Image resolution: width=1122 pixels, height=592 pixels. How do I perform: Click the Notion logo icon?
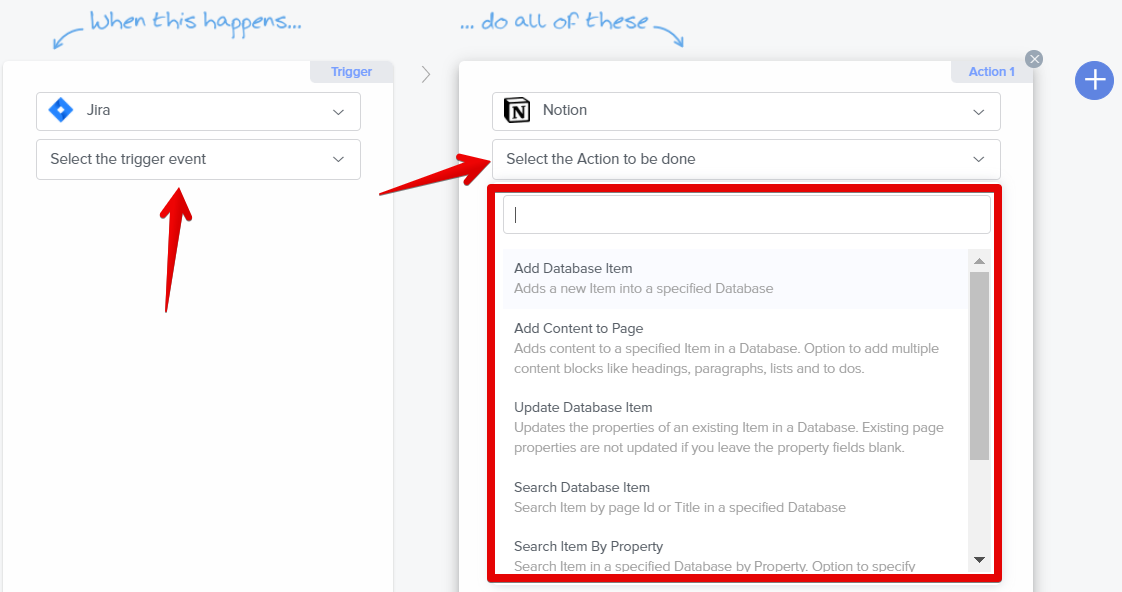click(x=517, y=110)
